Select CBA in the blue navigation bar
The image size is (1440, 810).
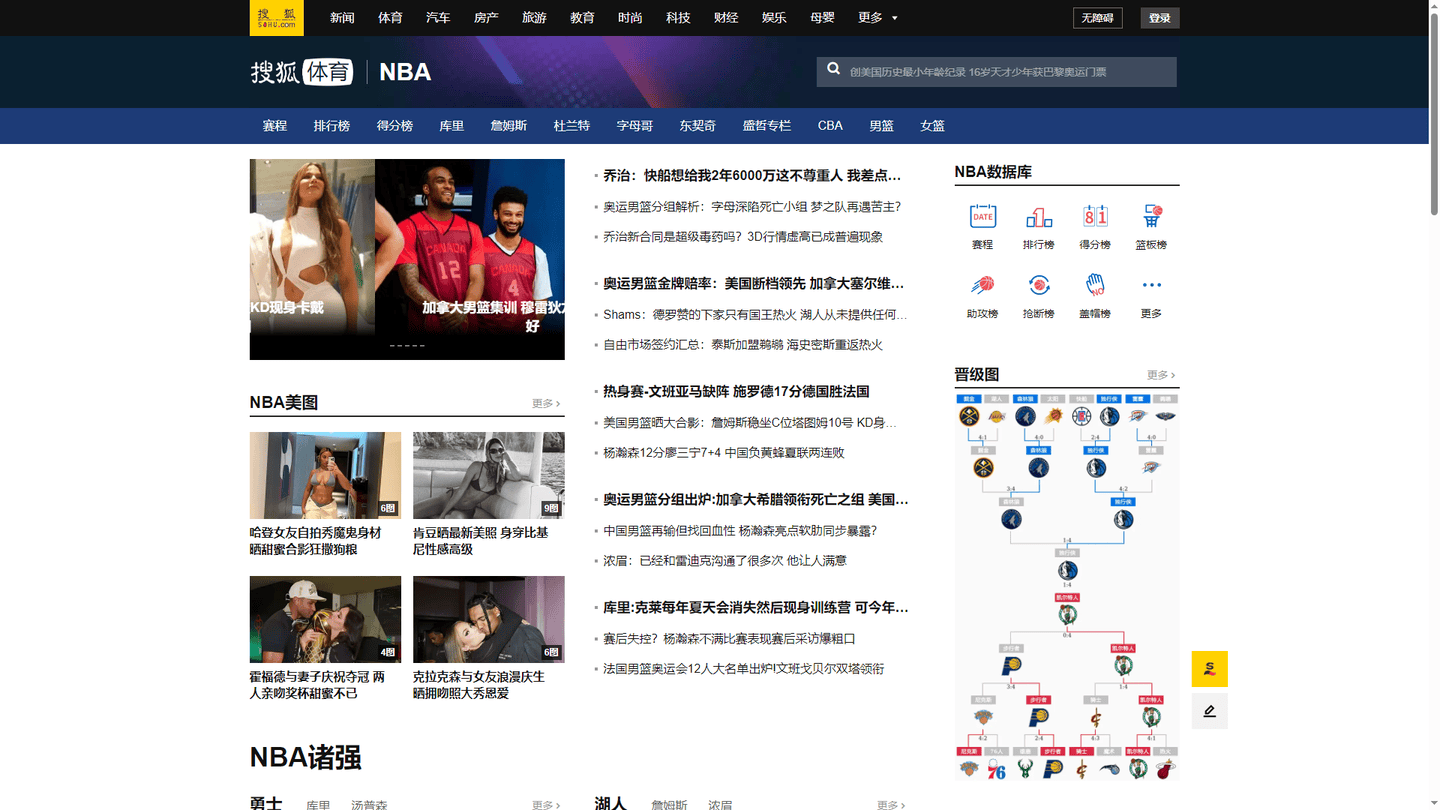tap(830, 125)
